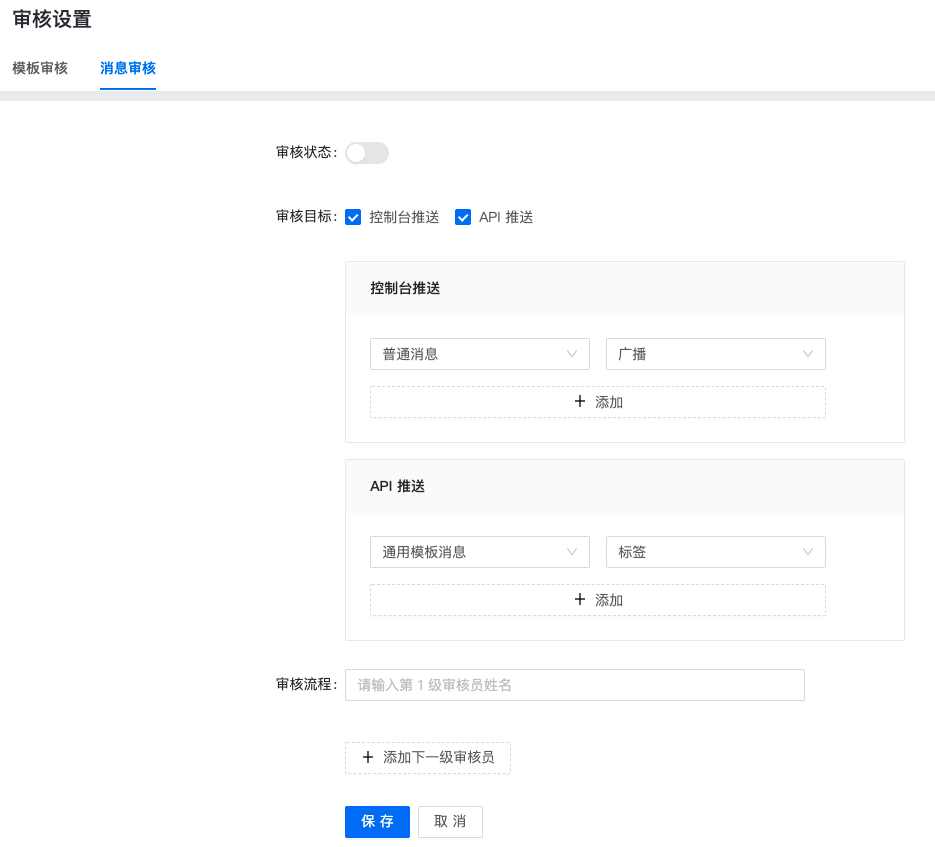The height and width of the screenshot is (847, 935).
Task: Click the 审核状态 label
Action: pyautogui.click(x=306, y=152)
